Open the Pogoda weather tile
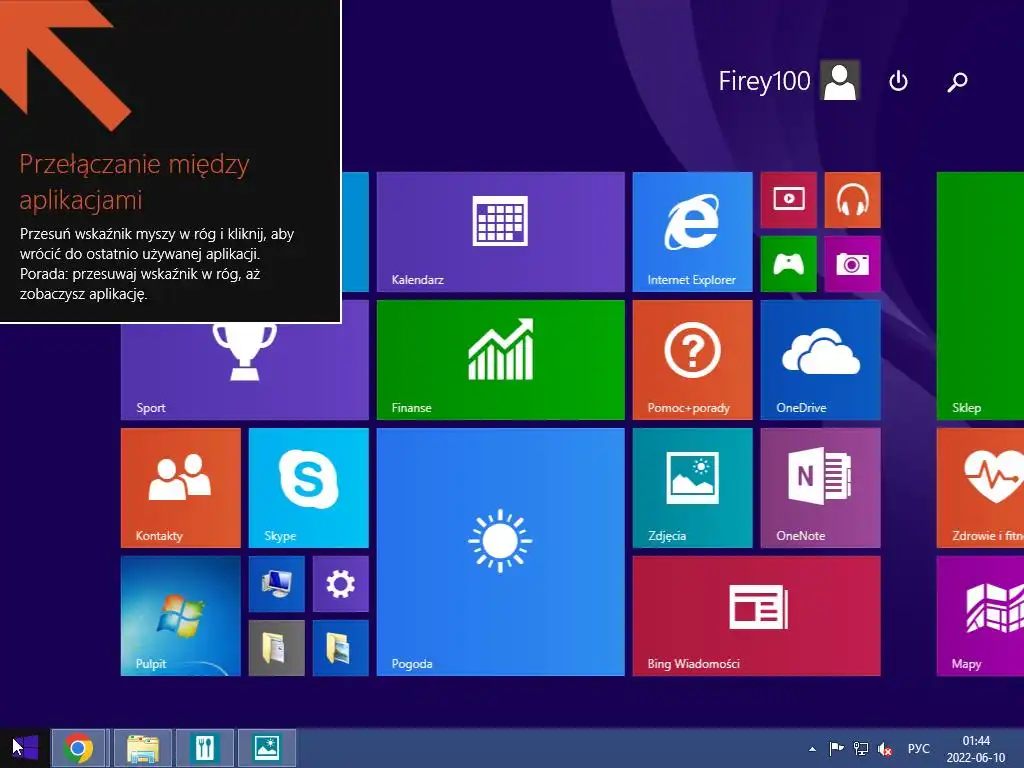 500,552
